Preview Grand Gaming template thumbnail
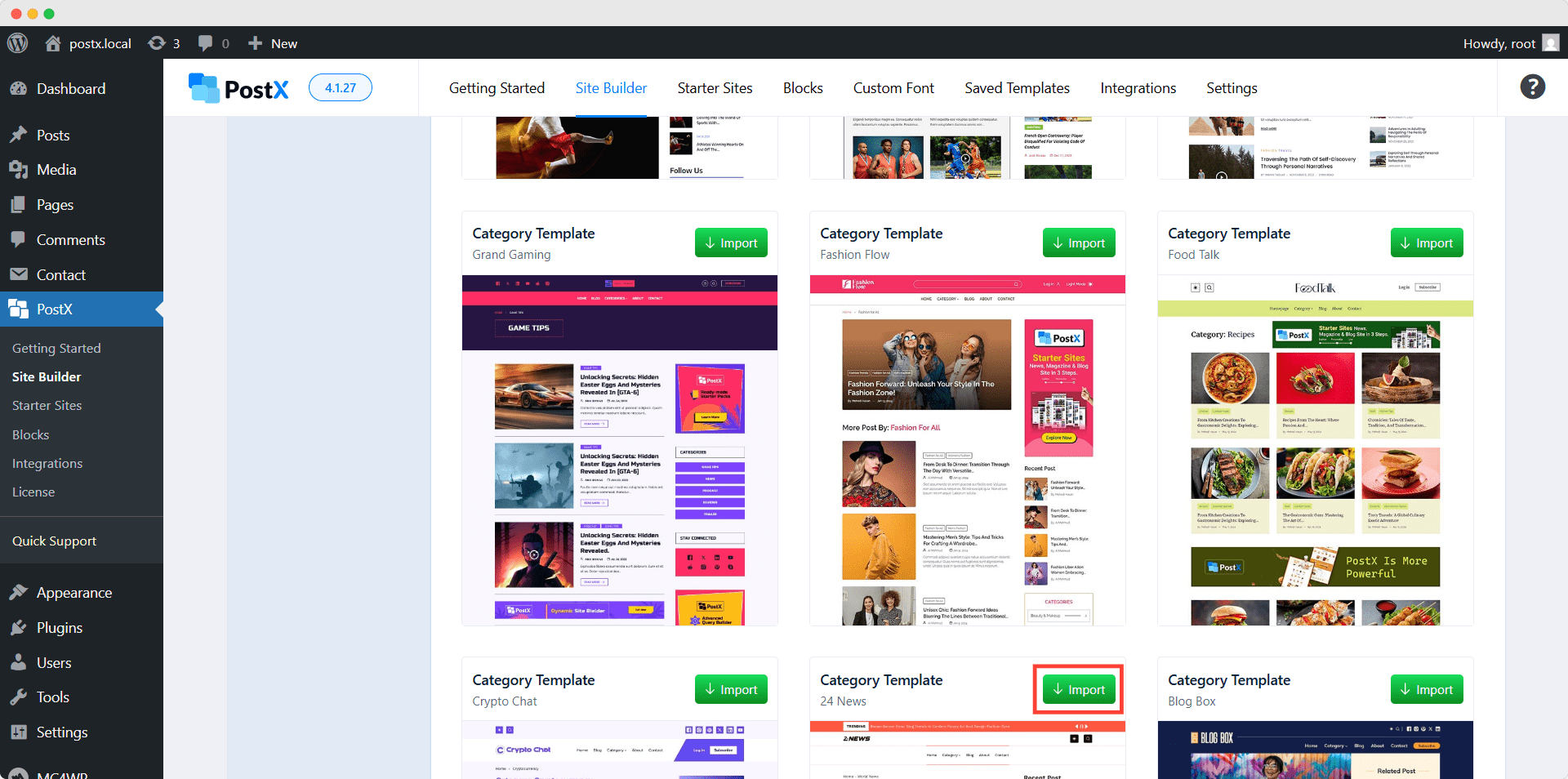 pos(620,450)
